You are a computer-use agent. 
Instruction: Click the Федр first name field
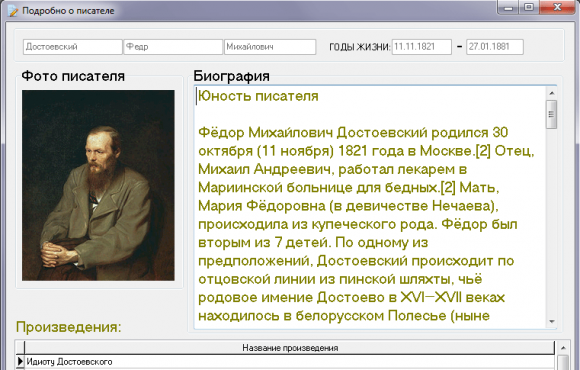173,47
